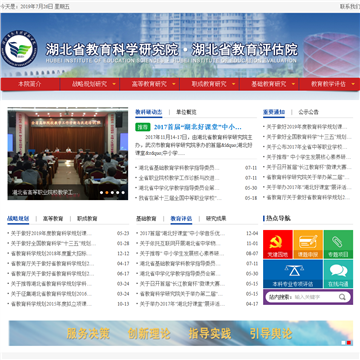Open 关于征集湖北省教育科学规划2016 item

51,294
